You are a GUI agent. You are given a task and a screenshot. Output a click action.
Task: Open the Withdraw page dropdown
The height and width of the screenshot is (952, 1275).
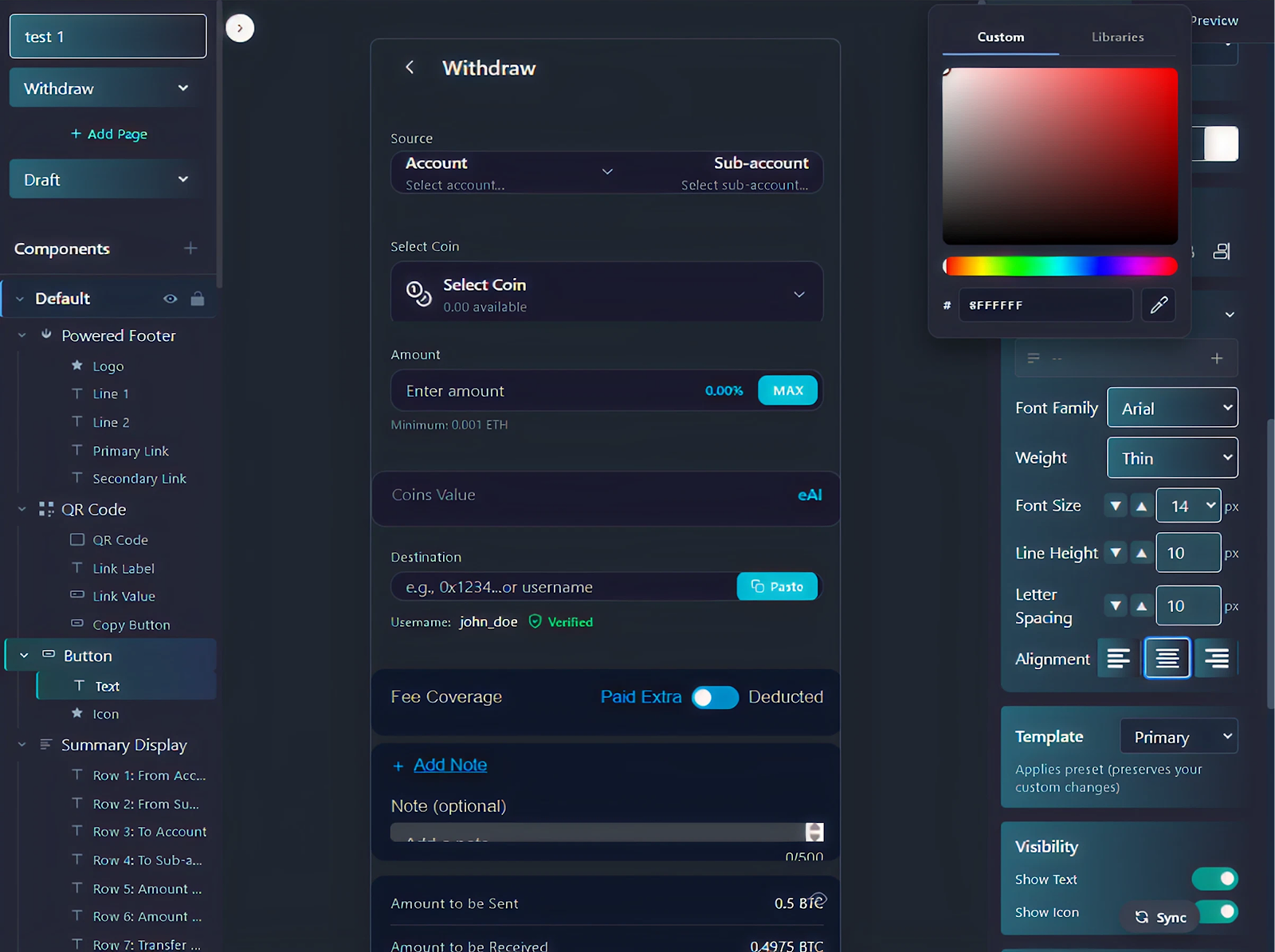pos(108,88)
